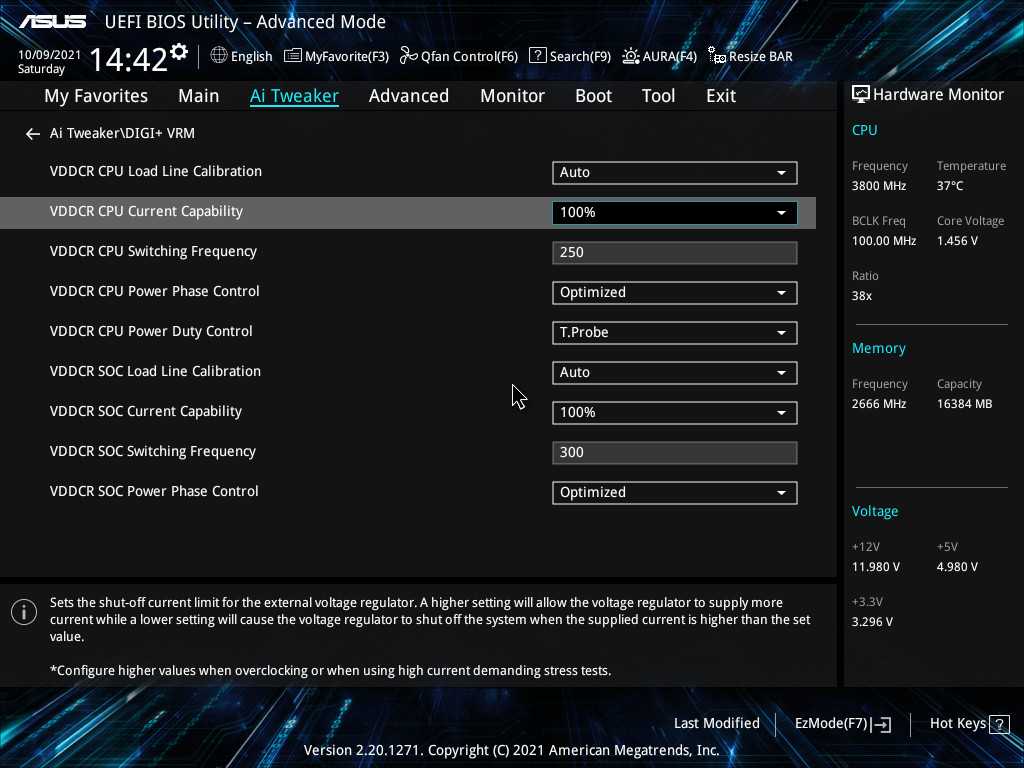The width and height of the screenshot is (1024, 768).
Task: Open AURA(F4) lighting options
Action: coord(659,56)
